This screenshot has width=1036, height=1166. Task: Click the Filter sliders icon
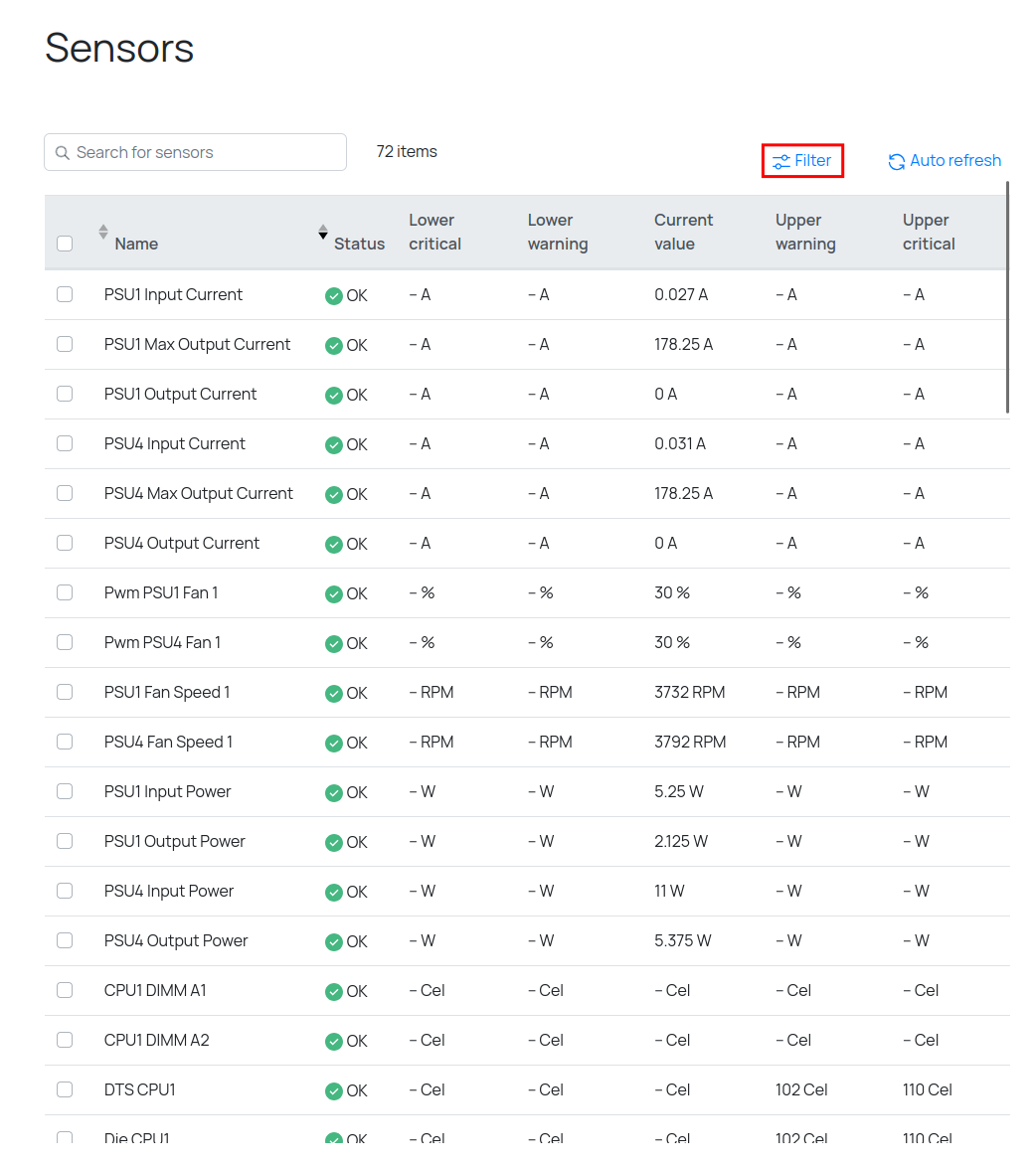[781, 161]
